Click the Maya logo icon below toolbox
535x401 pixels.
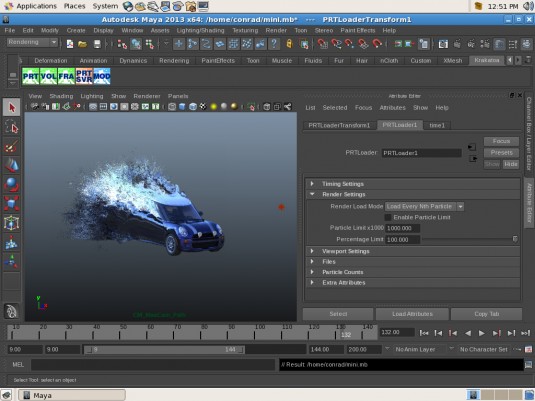click(12, 311)
